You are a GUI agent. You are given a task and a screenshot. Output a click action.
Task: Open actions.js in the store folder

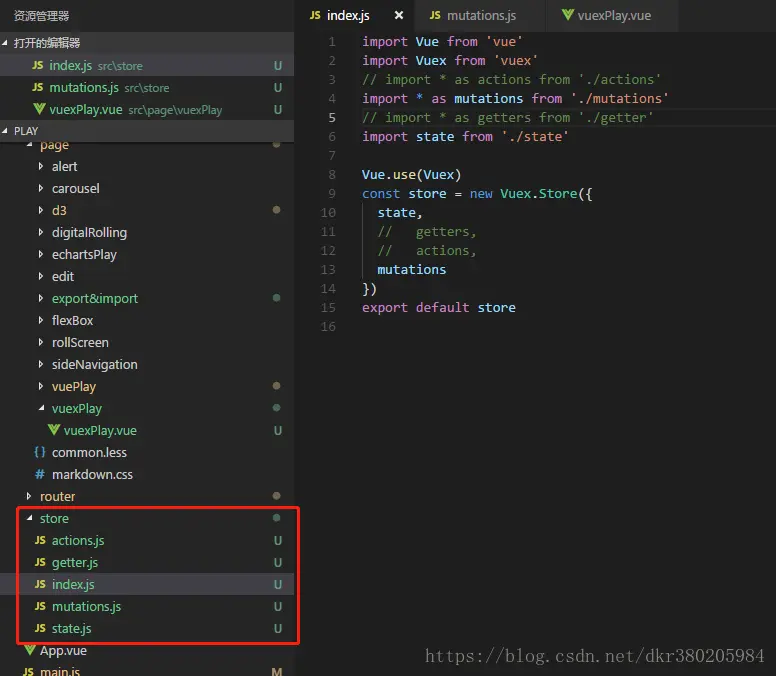point(78,540)
